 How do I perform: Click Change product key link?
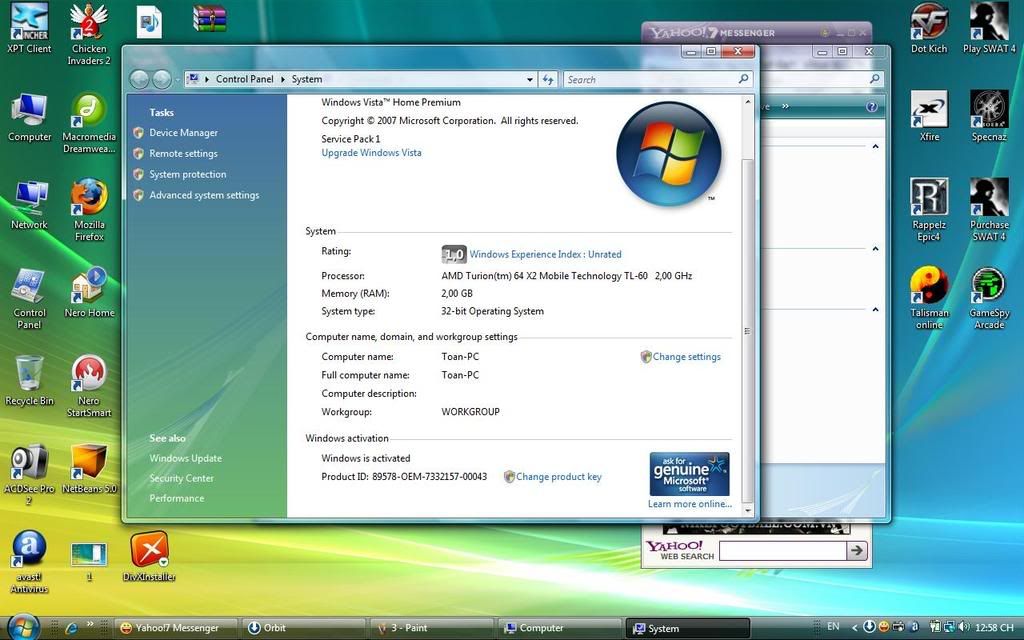tap(558, 477)
